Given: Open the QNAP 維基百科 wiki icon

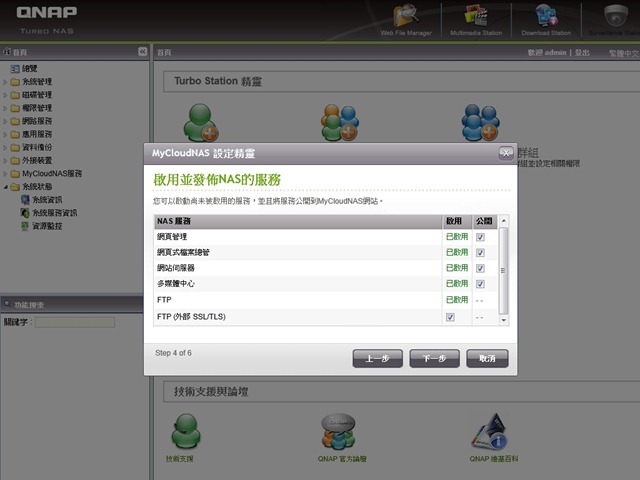Looking at the screenshot, I should tap(490, 432).
